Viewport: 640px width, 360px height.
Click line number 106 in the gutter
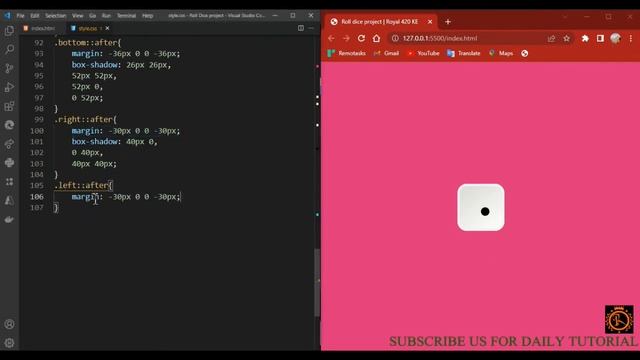[x=37, y=196]
